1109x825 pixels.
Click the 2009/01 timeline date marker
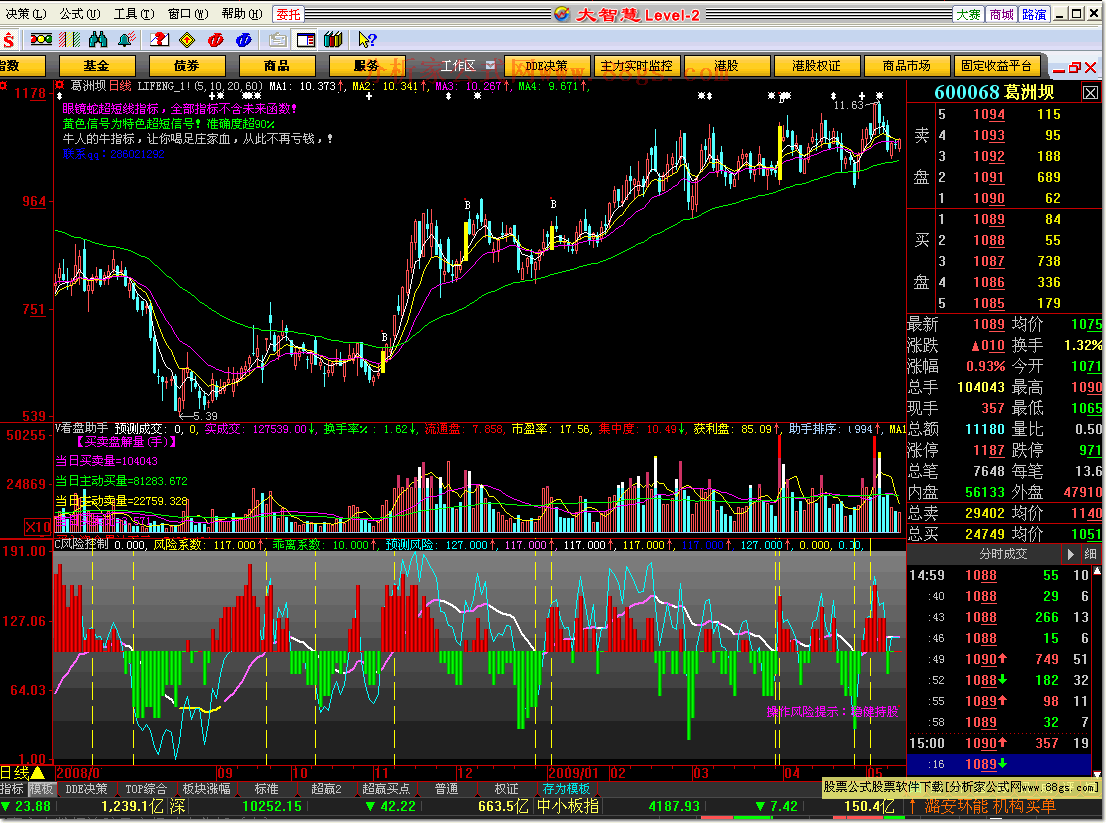click(573, 773)
